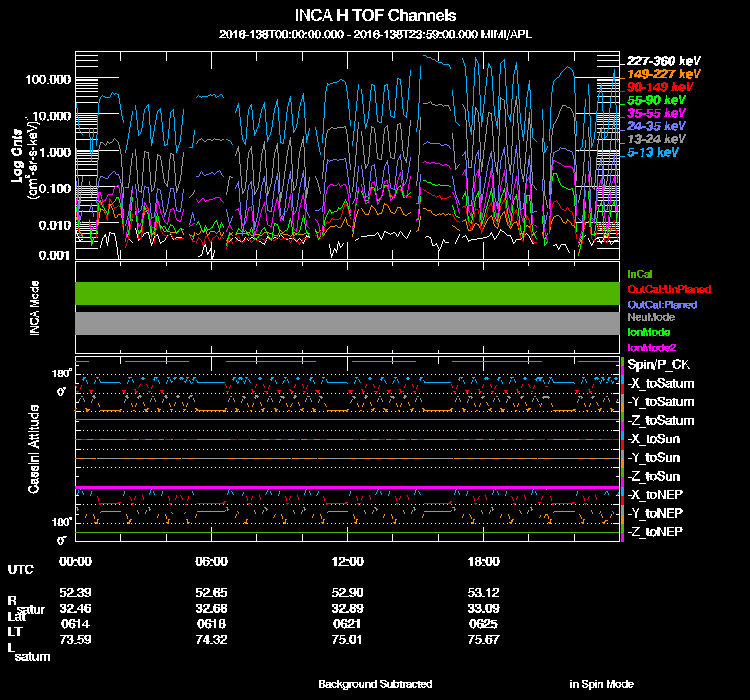Select the OutCal:UnPlaned legend label

click(661, 289)
